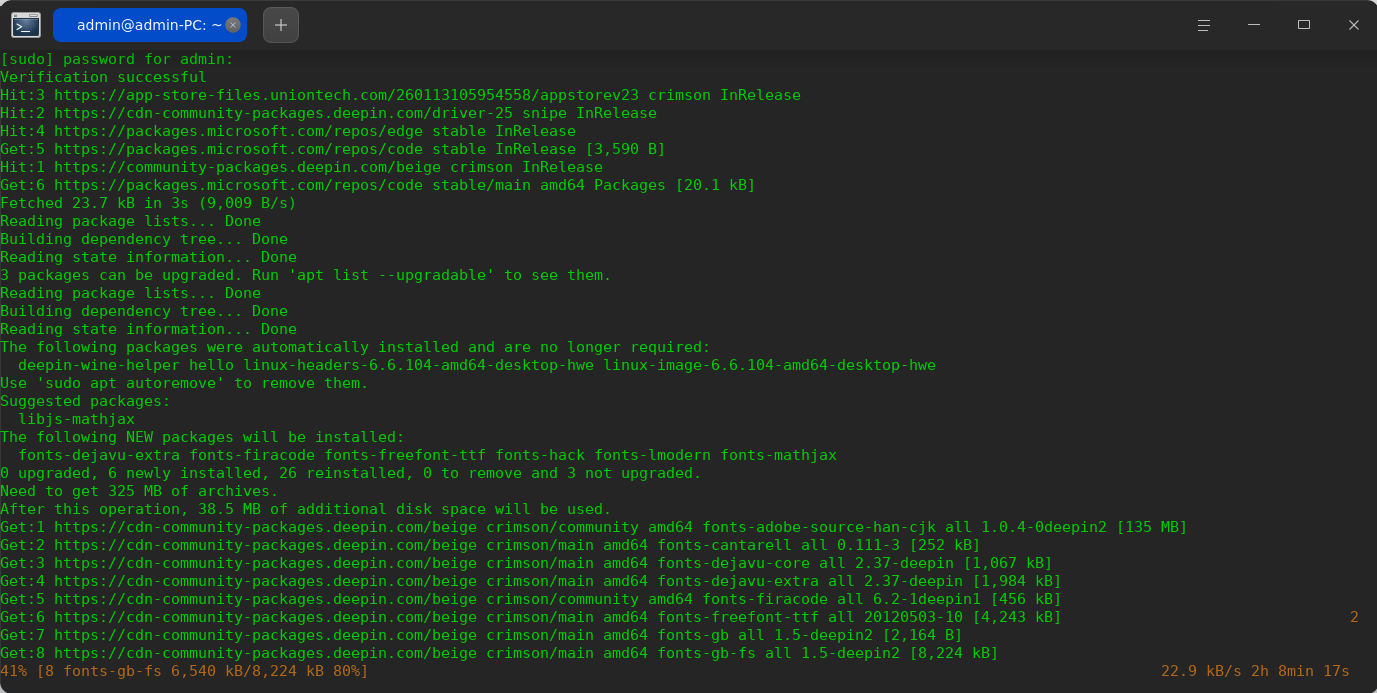Click the "Verification successful" line
This screenshot has height=693, width=1377.
104,77
